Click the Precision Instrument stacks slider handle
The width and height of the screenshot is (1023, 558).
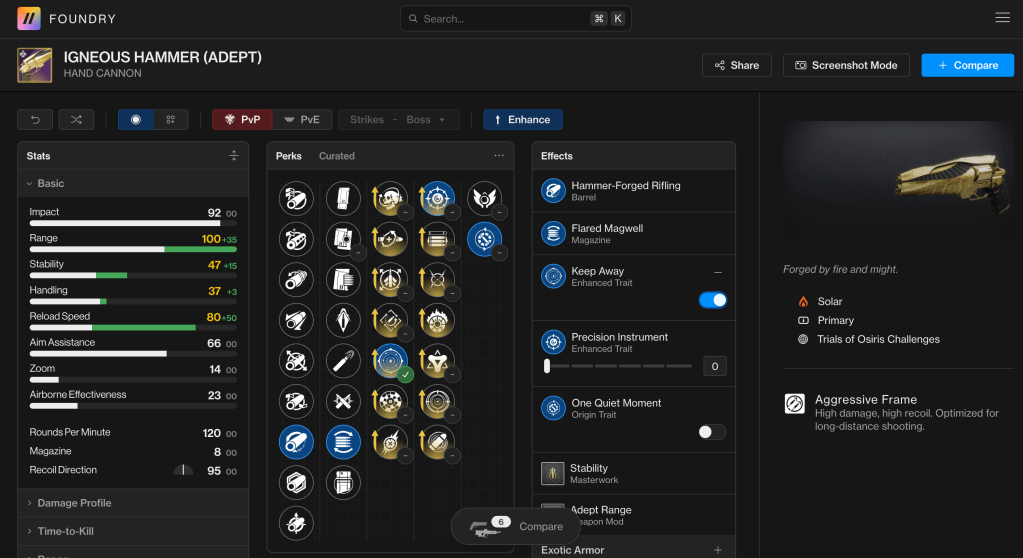point(547,366)
